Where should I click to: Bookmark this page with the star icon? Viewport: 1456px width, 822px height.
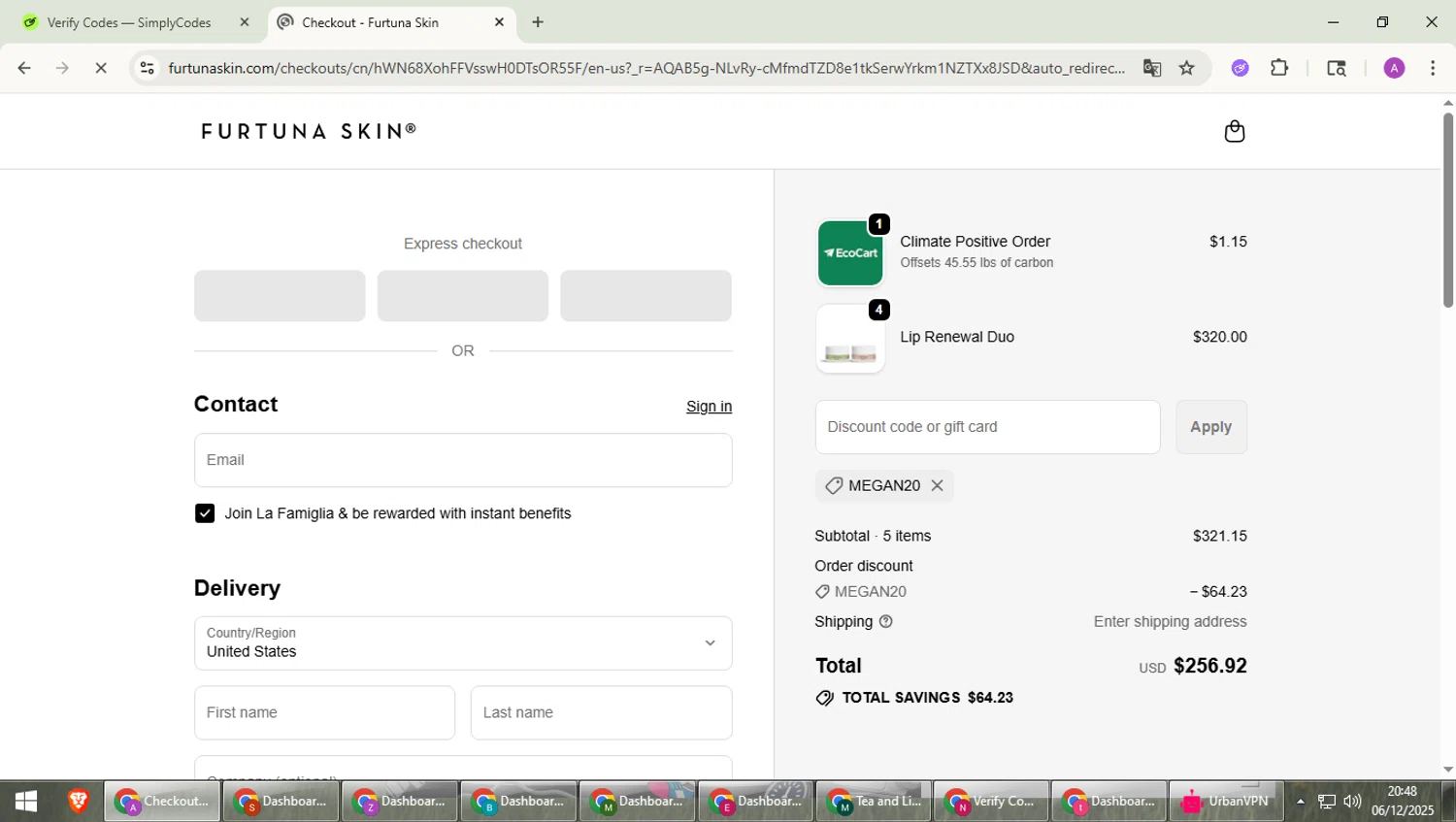click(x=1186, y=68)
